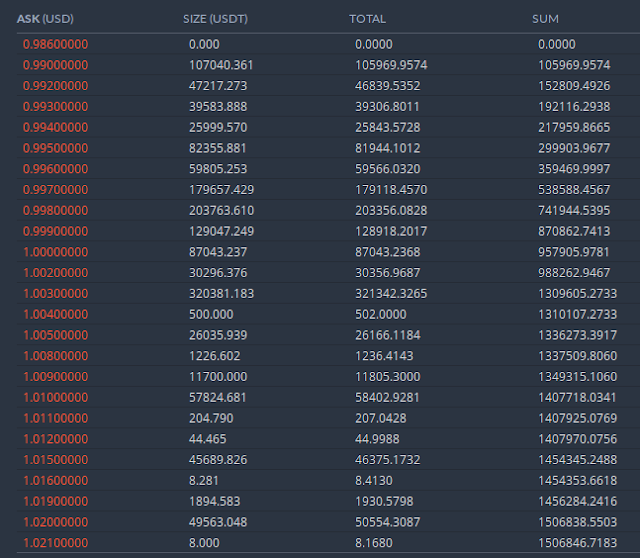The width and height of the screenshot is (640, 558).
Task: Click size value 39583.888
Action: 218,107
